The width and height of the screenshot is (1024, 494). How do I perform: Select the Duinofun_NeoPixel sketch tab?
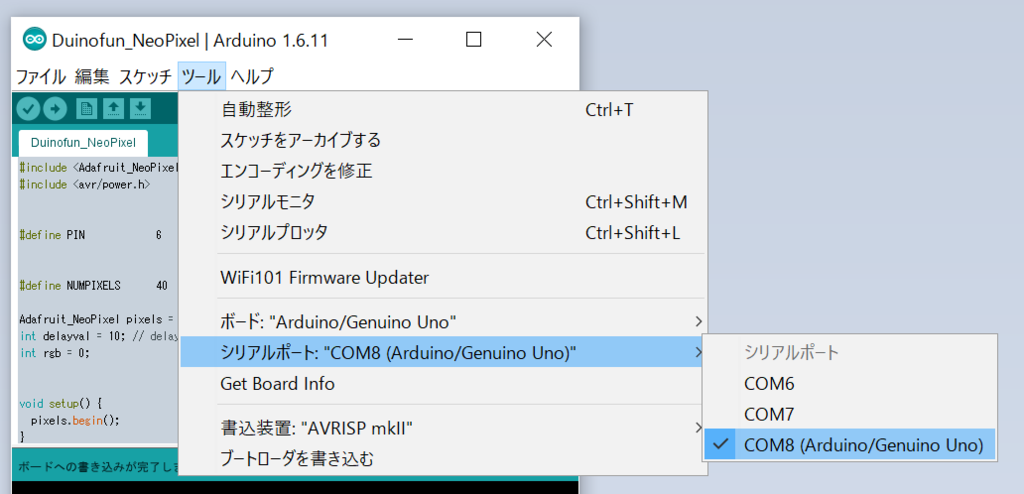pyautogui.click(x=83, y=142)
